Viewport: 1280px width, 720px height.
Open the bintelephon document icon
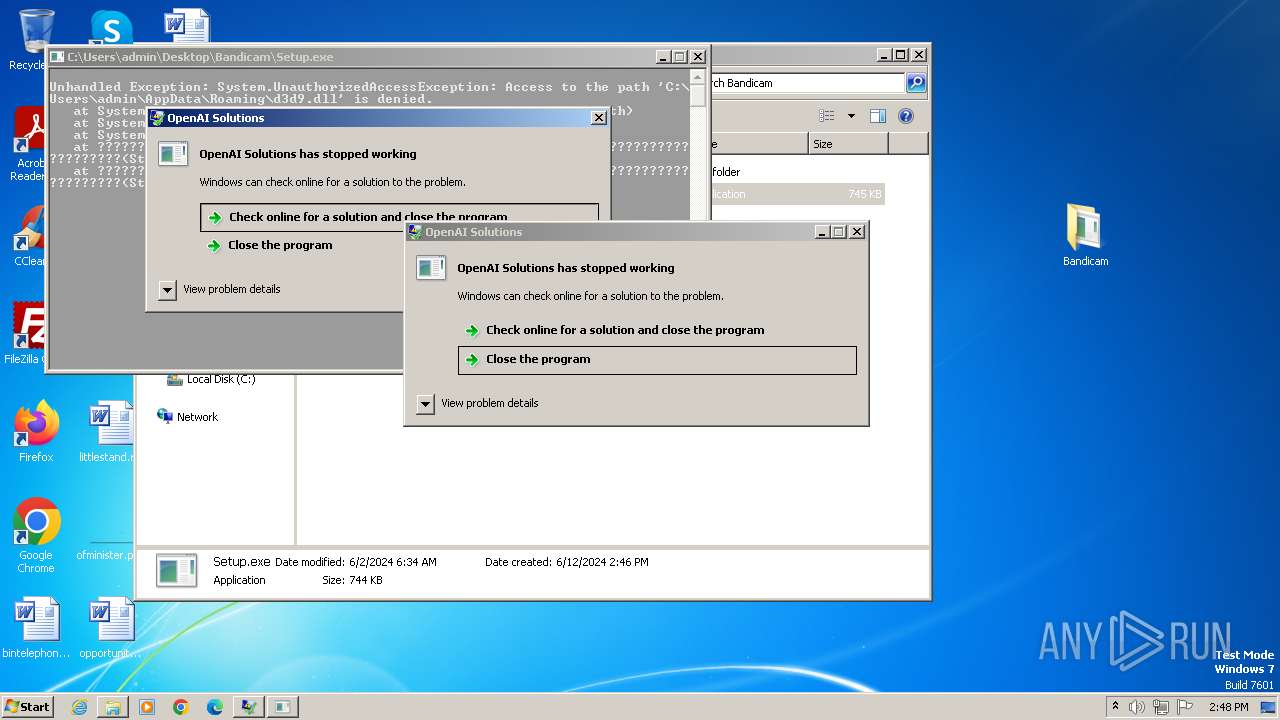point(36,628)
